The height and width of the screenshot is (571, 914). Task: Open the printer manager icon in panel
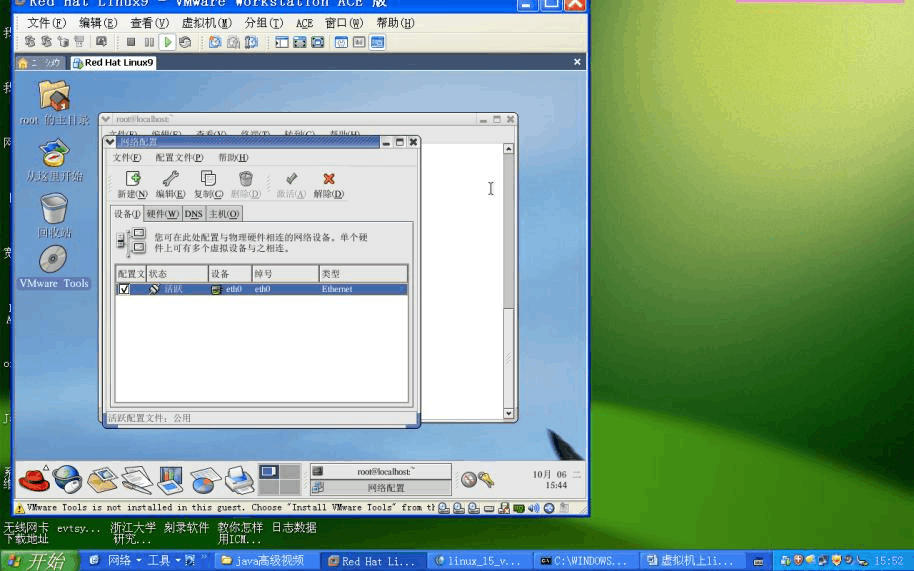pyautogui.click(x=239, y=480)
